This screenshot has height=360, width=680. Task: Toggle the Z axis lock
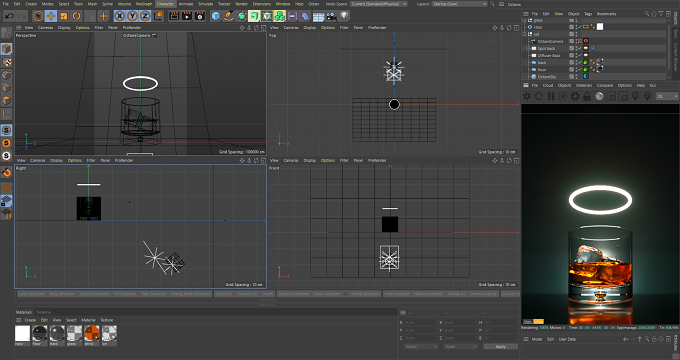point(145,16)
